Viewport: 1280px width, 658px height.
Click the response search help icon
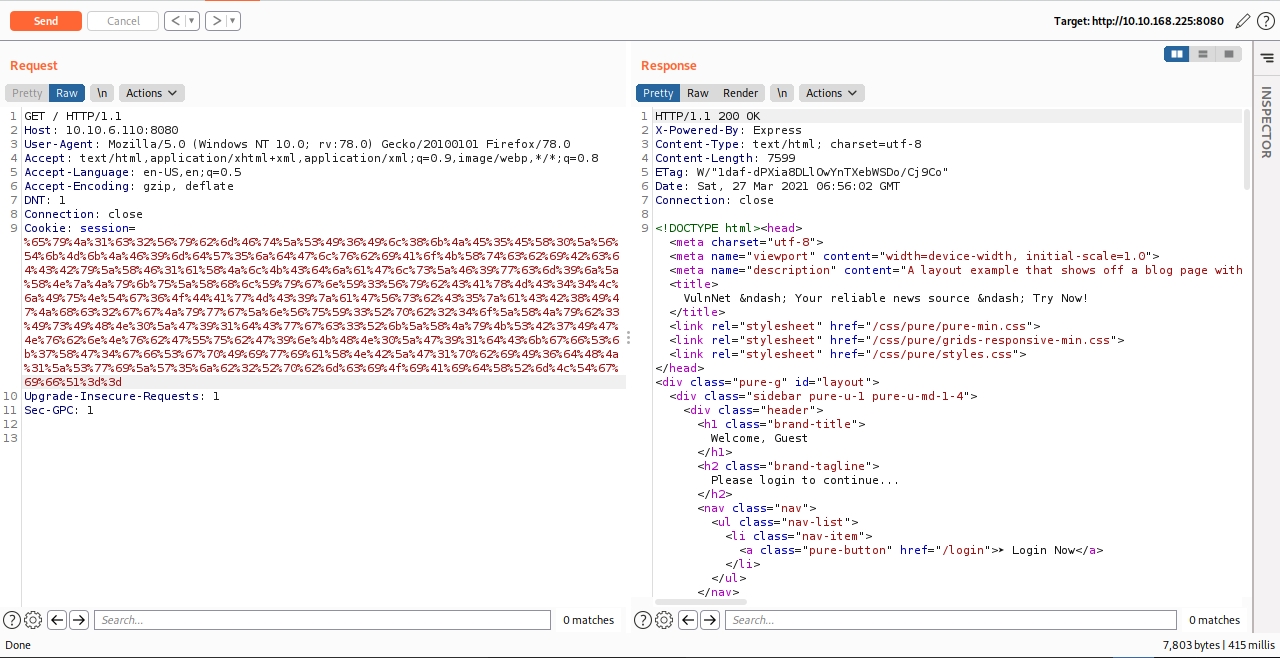(x=644, y=620)
